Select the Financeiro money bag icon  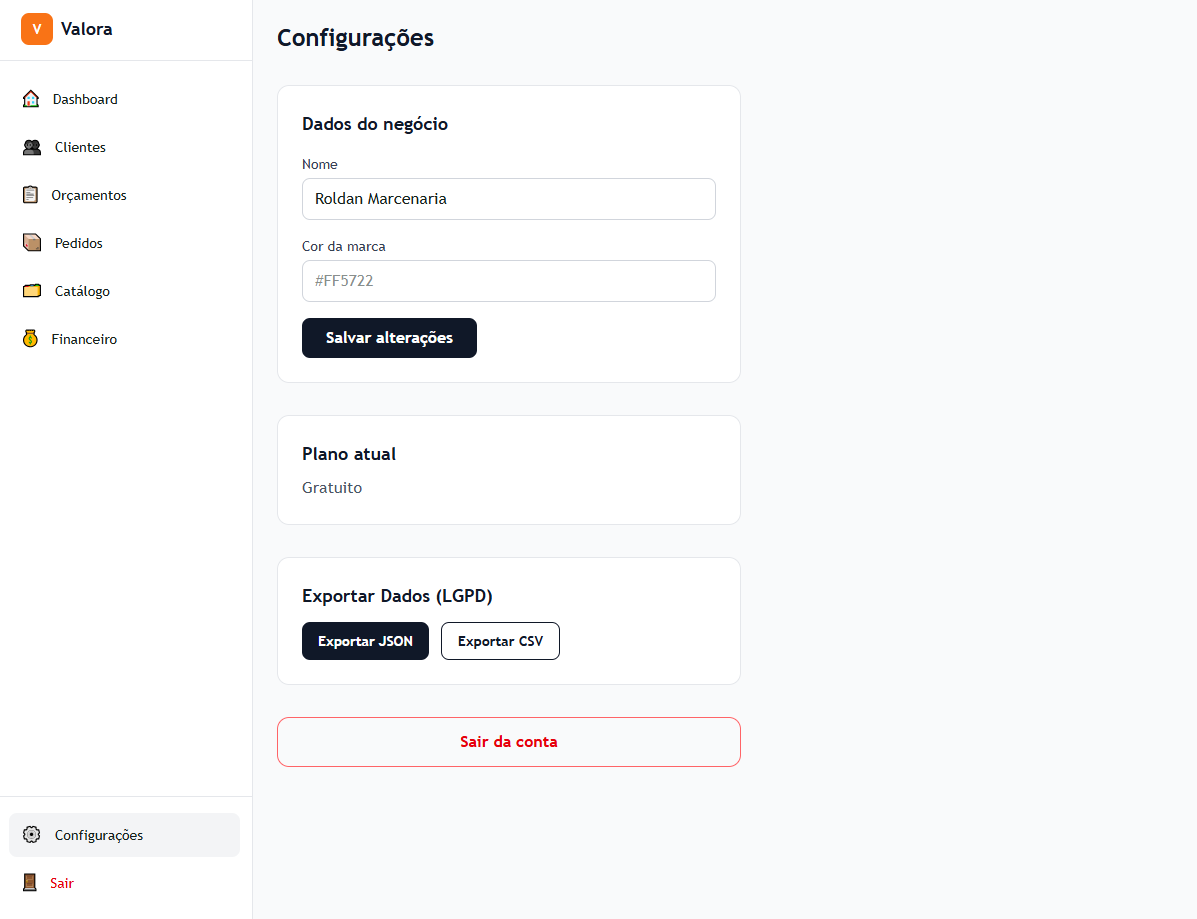31,339
